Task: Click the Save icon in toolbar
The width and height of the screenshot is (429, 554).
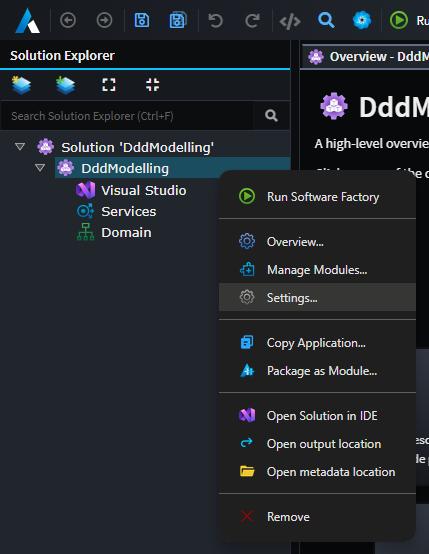Action: (x=142, y=20)
